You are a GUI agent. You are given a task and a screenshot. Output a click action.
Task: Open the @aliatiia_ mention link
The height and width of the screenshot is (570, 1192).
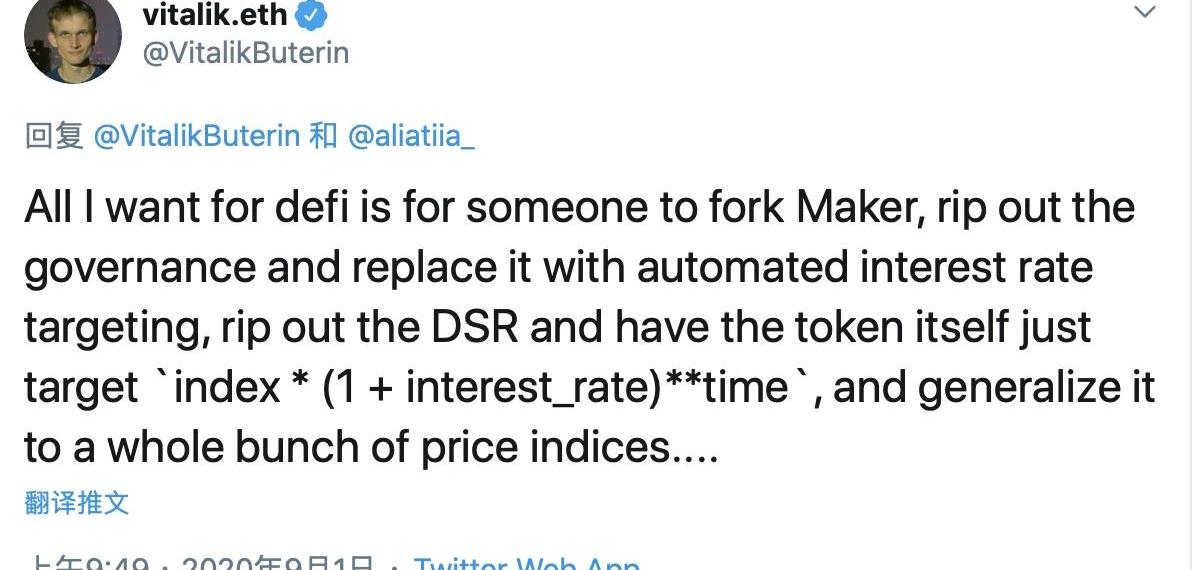click(411, 136)
